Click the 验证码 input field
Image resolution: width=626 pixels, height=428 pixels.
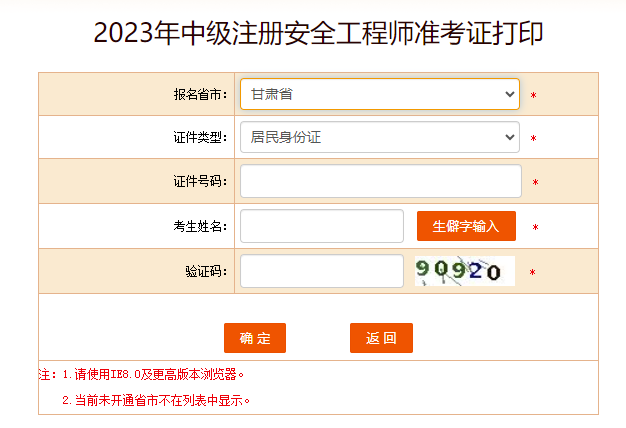pos(321,271)
